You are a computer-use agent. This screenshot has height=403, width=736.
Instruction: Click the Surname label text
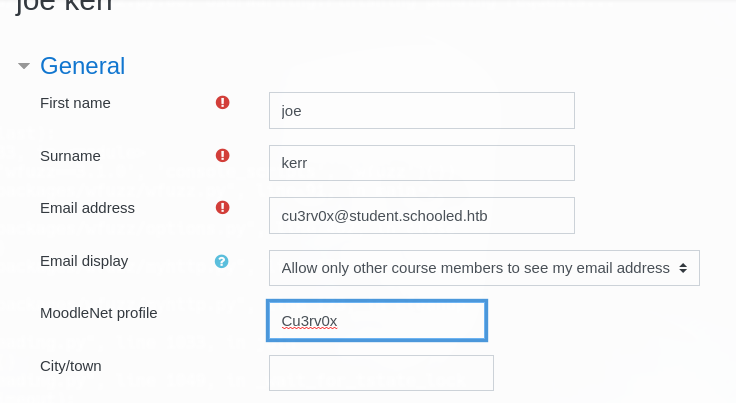(70, 156)
